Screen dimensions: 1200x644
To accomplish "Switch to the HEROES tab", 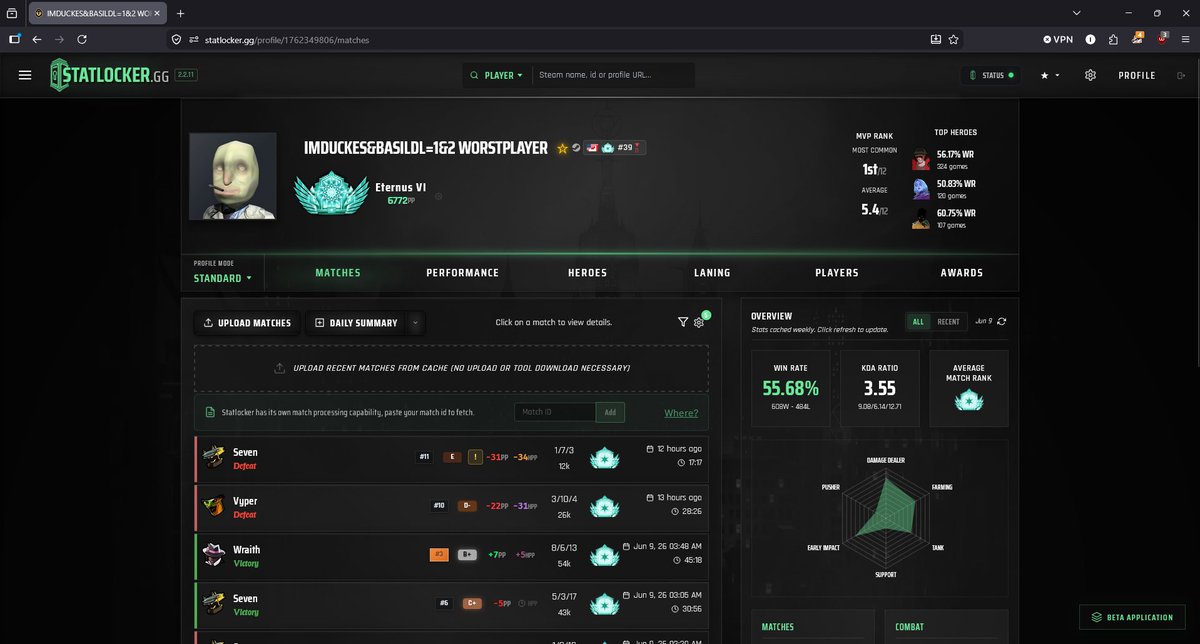I will point(587,272).
